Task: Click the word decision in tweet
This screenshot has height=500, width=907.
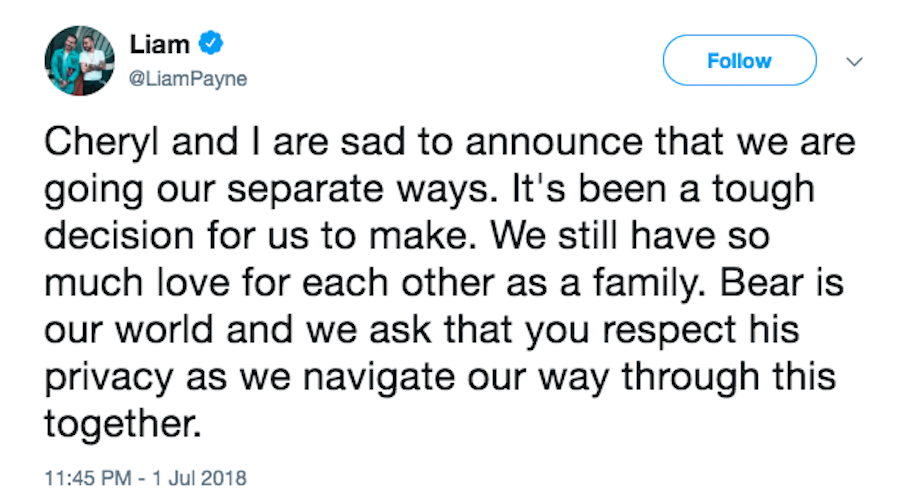Action: point(119,236)
